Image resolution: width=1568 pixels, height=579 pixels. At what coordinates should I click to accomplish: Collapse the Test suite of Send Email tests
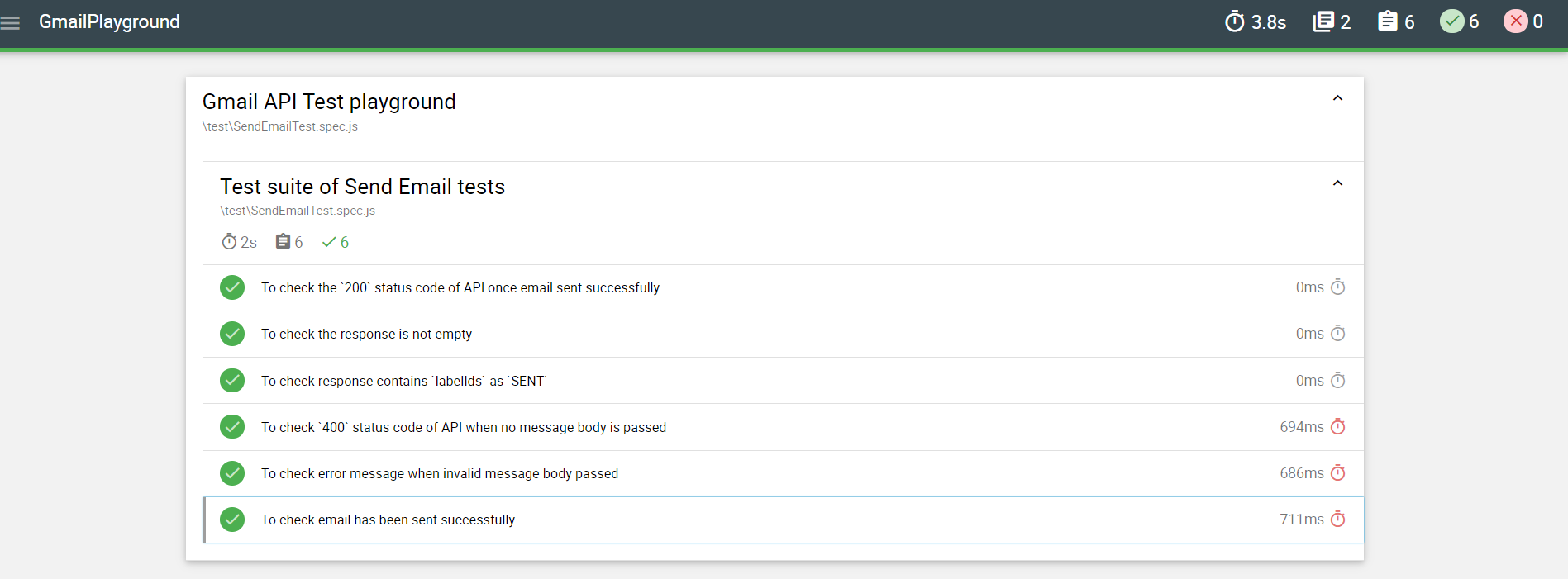pos(1337,183)
